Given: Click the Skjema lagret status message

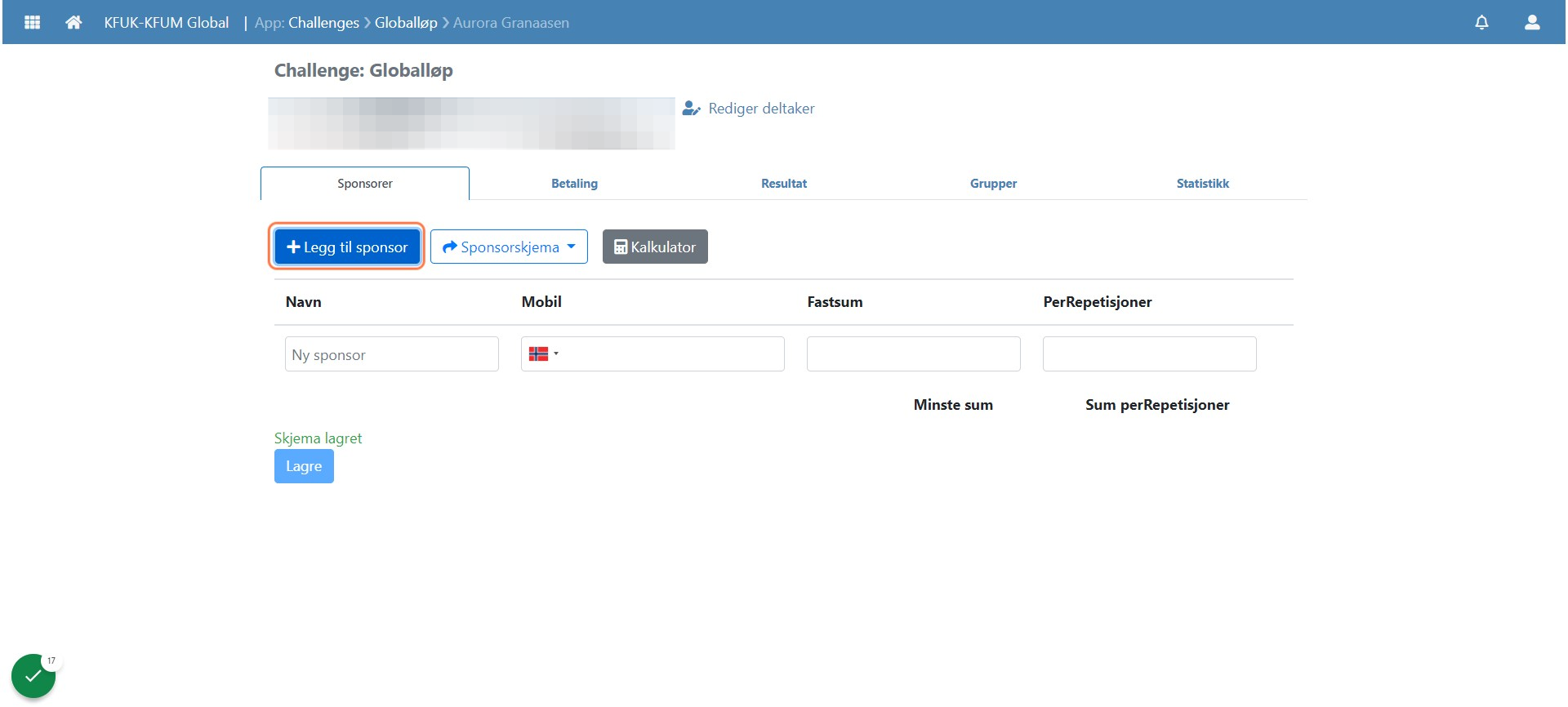Looking at the screenshot, I should coord(318,438).
